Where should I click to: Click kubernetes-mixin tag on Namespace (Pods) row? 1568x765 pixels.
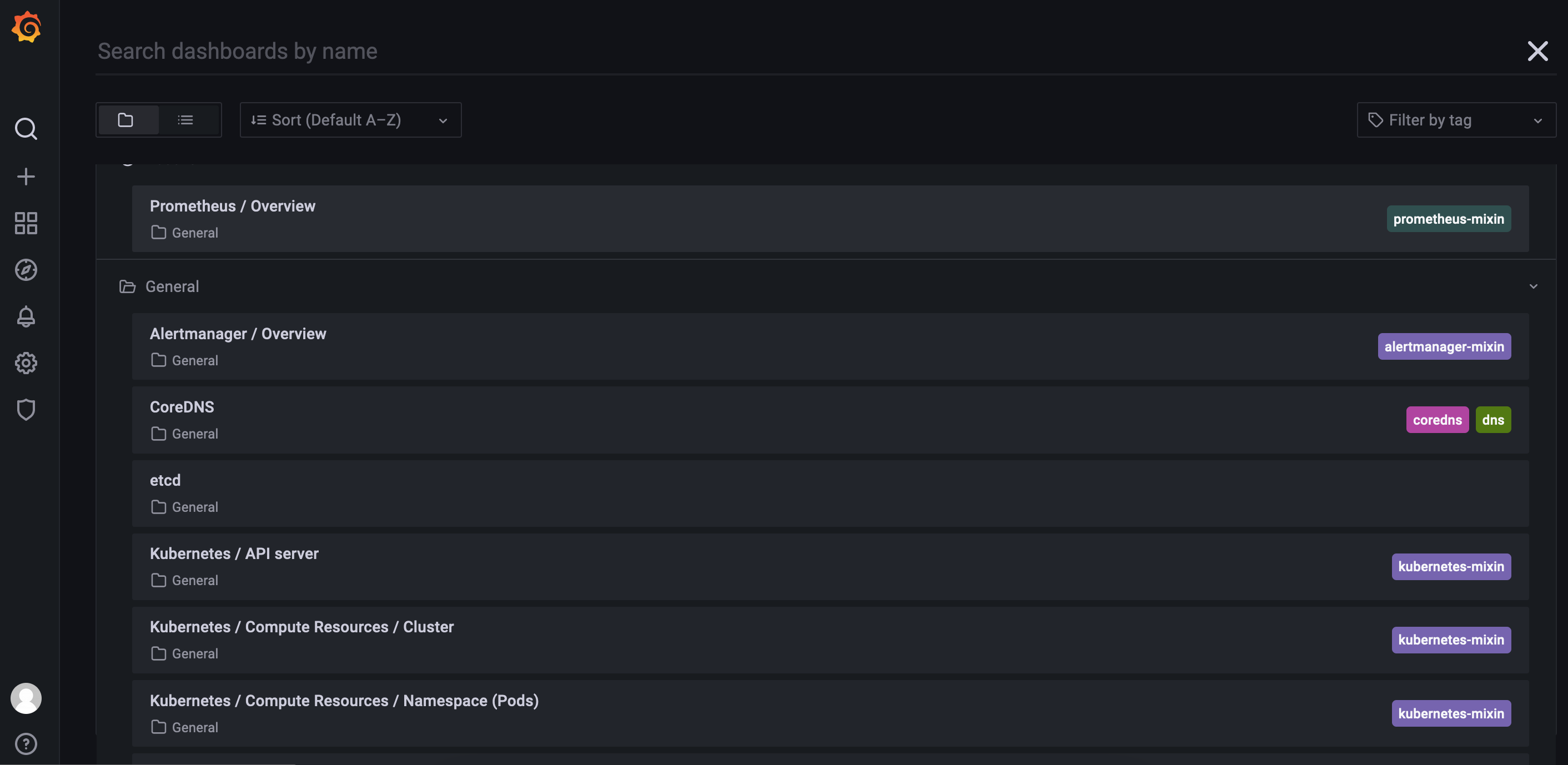pyautogui.click(x=1451, y=713)
